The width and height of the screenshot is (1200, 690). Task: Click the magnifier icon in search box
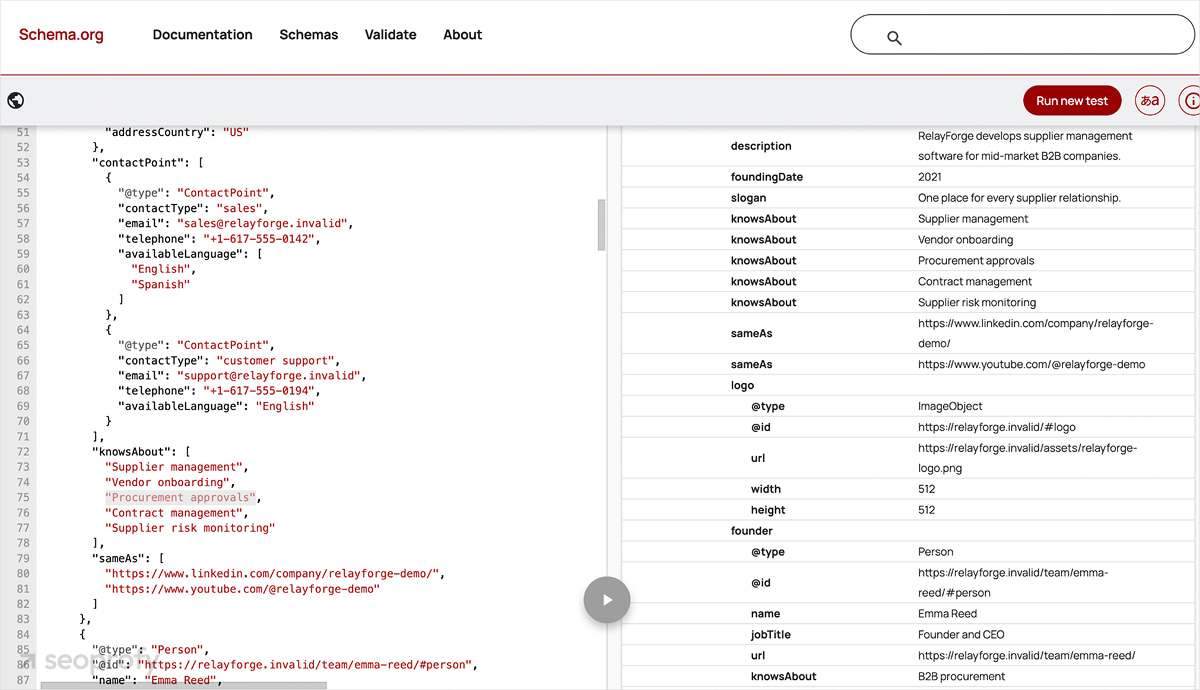pos(894,38)
